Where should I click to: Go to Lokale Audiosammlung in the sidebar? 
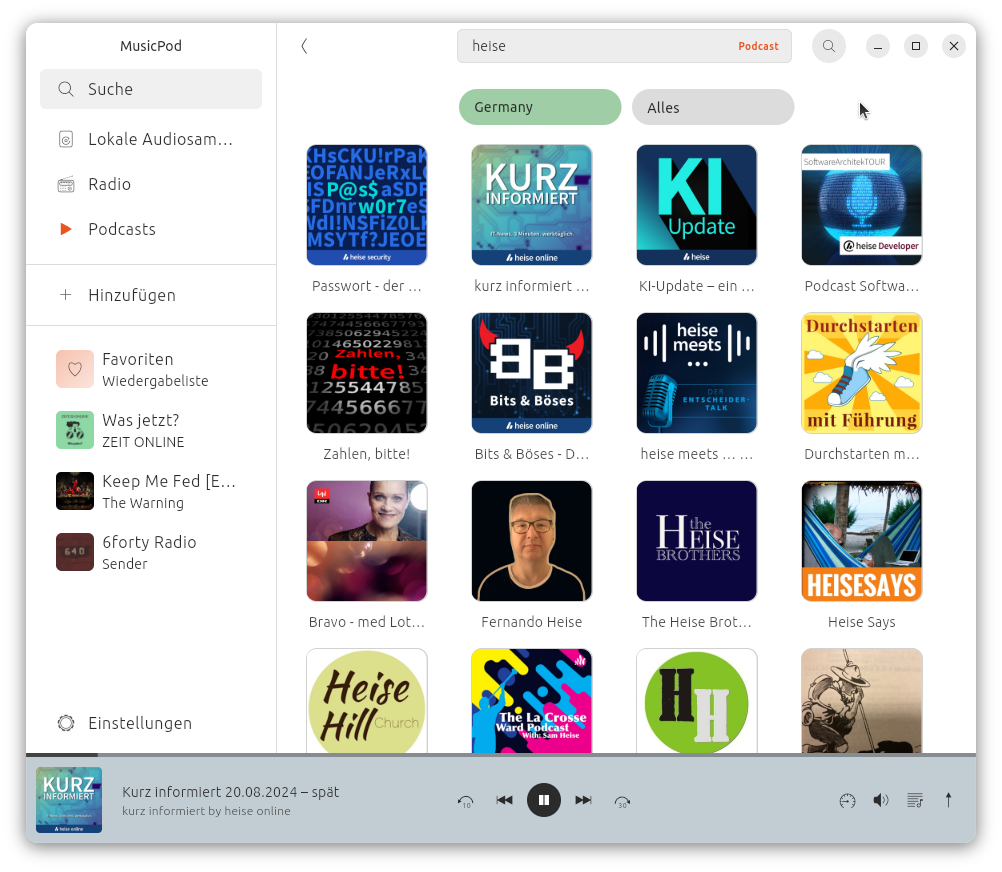pos(151,139)
